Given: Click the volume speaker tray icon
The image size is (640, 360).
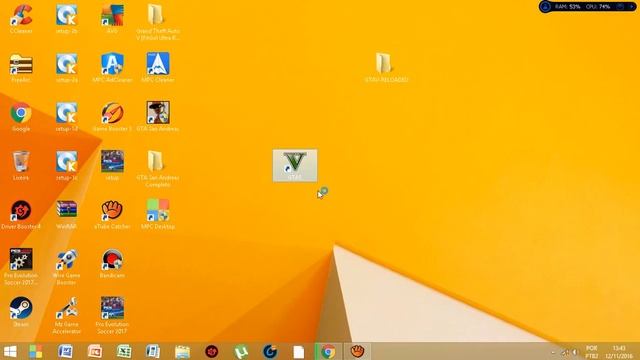Looking at the screenshot, I should coord(575,352).
